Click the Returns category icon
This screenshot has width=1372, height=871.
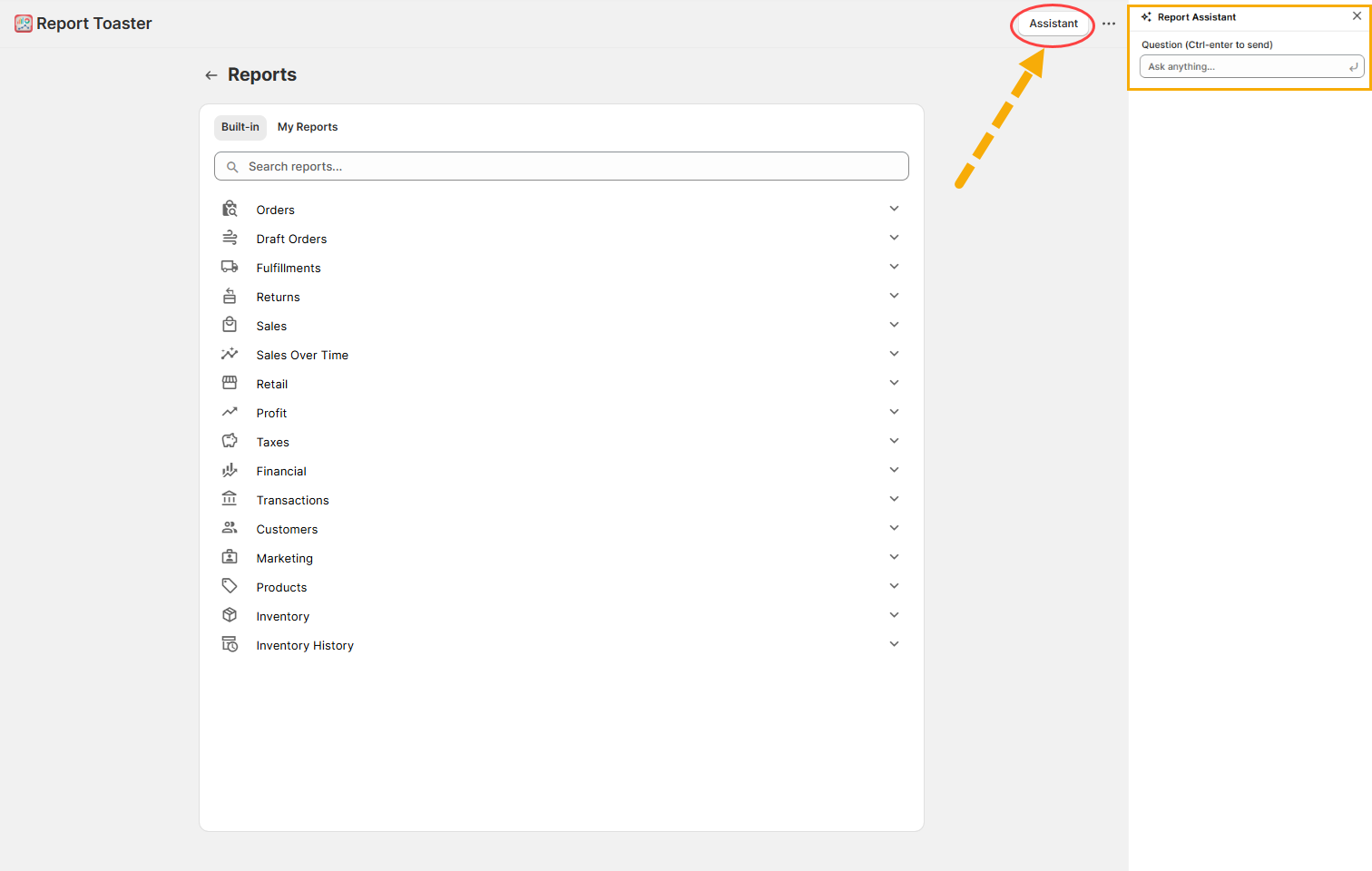coord(230,296)
